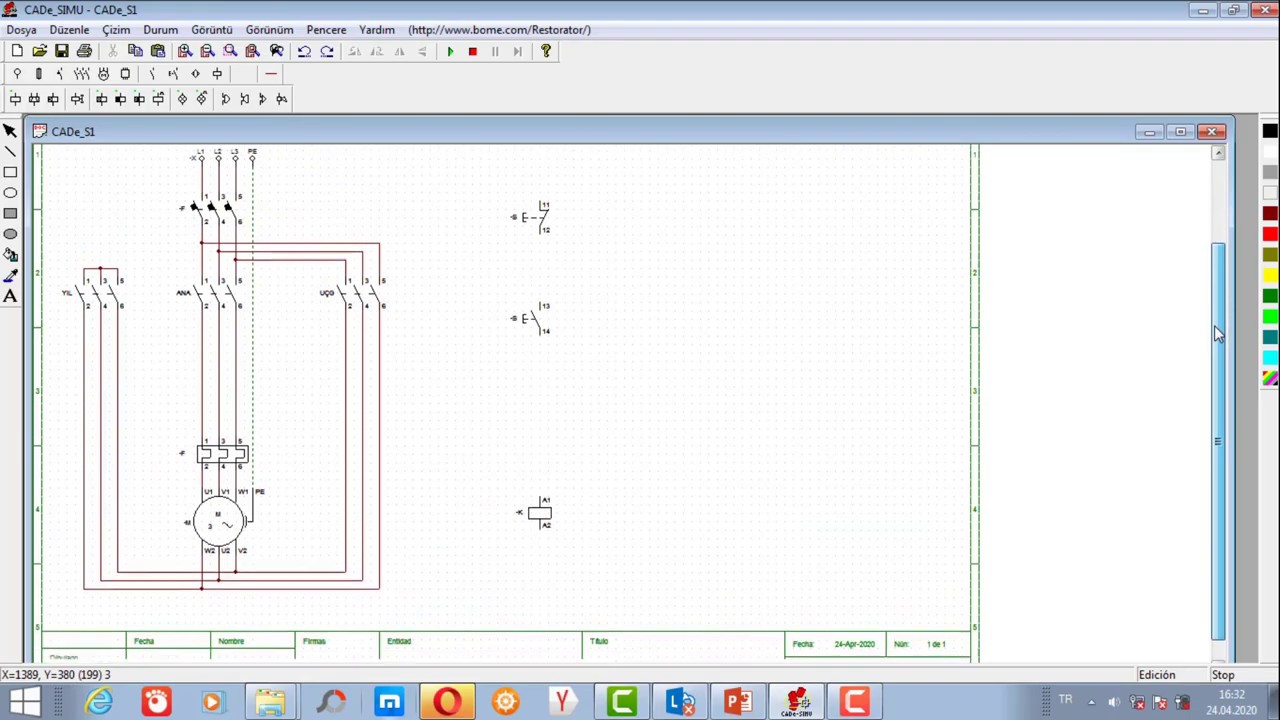This screenshot has height=720, width=1280.
Task: Open the Opera browser from the taskbar
Action: click(x=447, y=702)
